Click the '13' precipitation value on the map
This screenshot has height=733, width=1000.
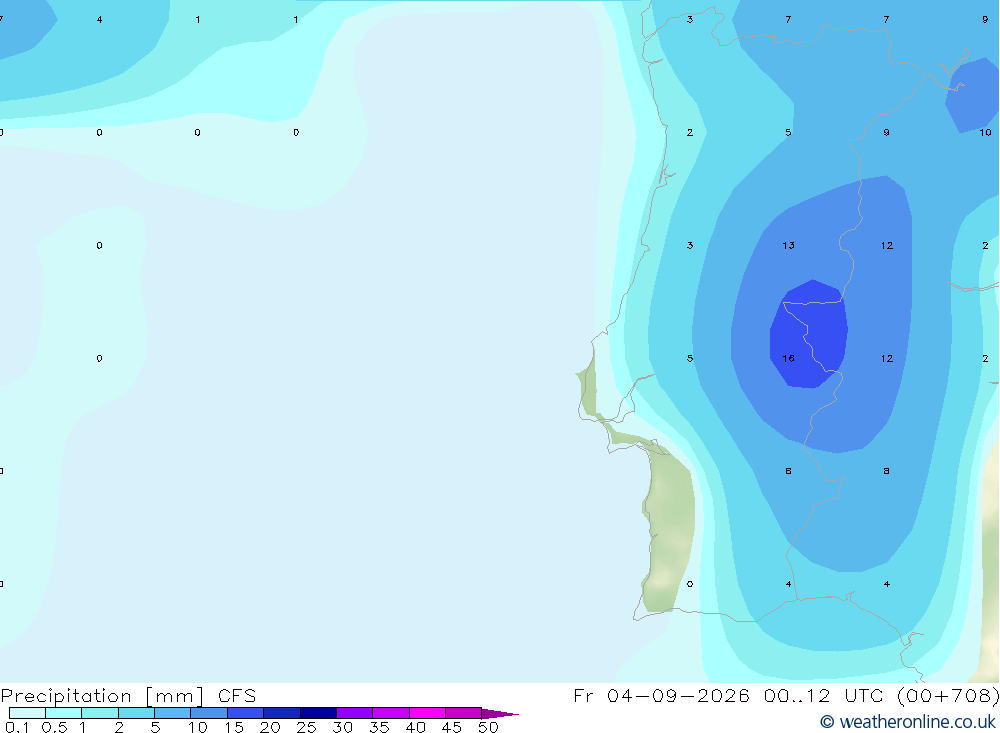[788, 246]
